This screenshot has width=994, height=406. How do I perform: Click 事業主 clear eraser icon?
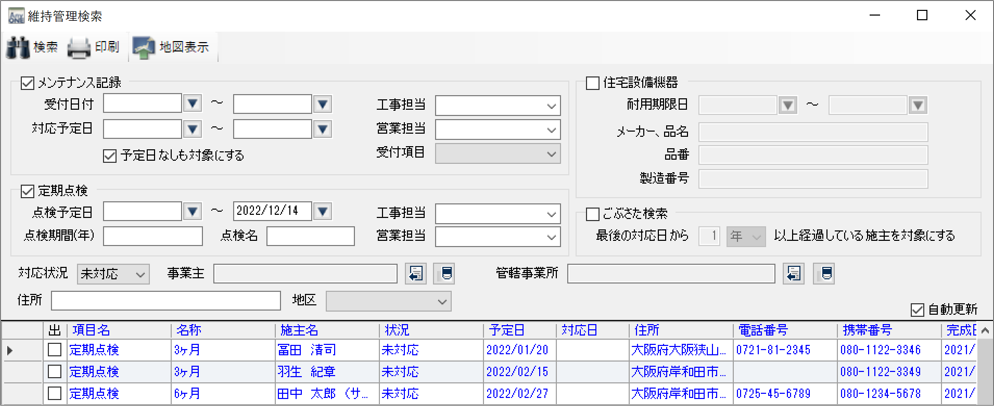tap(445, 274)
